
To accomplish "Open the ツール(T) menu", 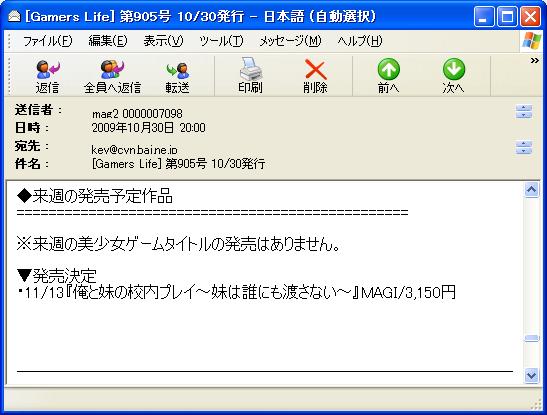I will pyautogui.click(x=221, y=41).
